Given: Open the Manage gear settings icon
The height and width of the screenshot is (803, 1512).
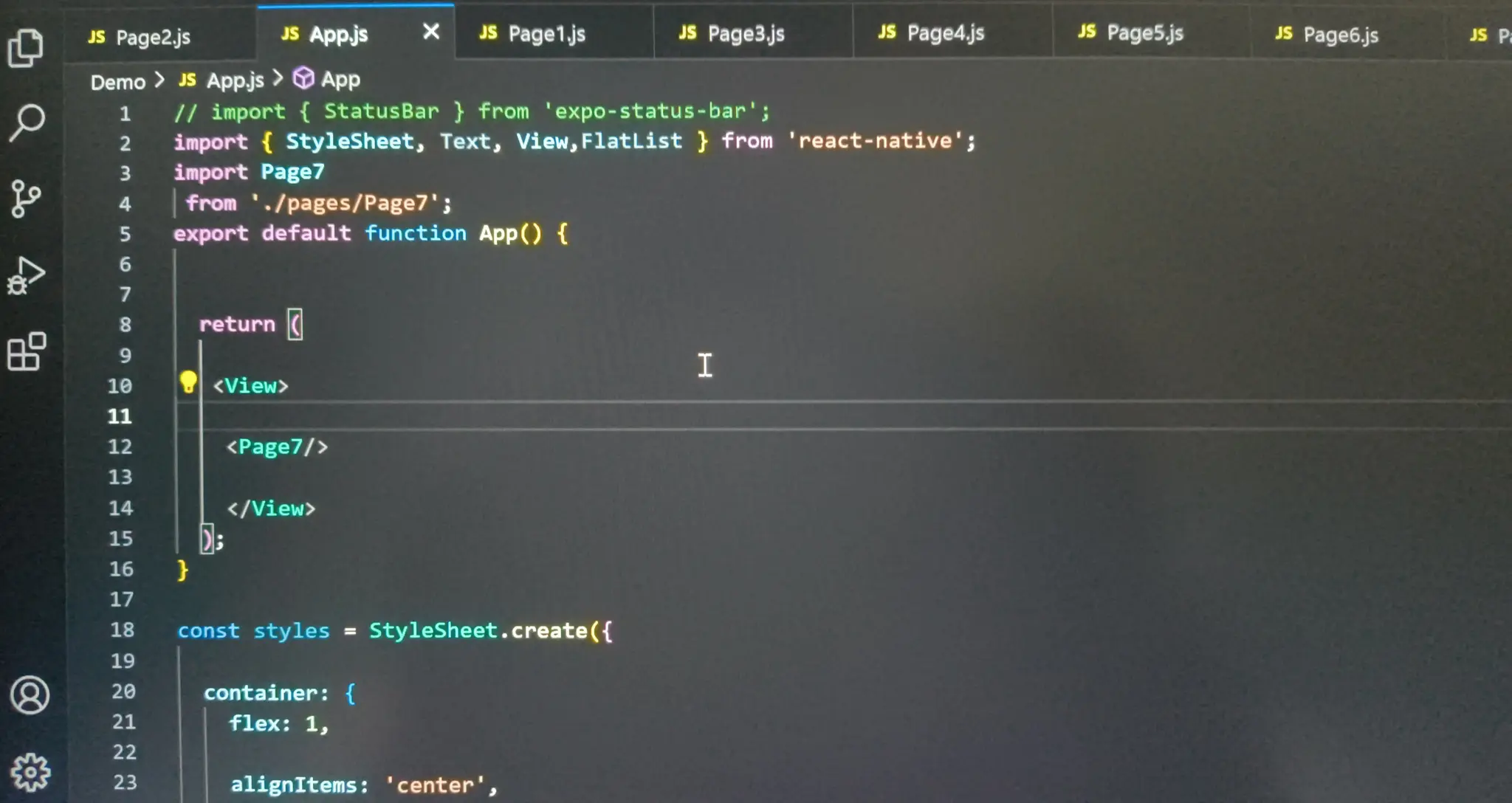Looking at the screenshot, I should coord(30,772).
